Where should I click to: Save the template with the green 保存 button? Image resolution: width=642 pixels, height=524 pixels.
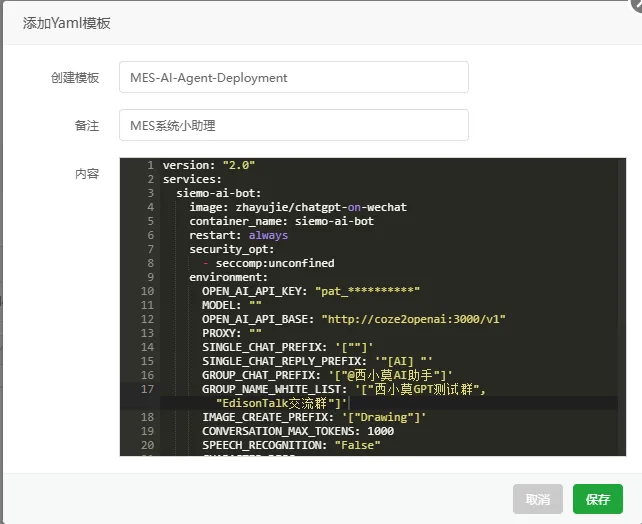pos(597,499)
